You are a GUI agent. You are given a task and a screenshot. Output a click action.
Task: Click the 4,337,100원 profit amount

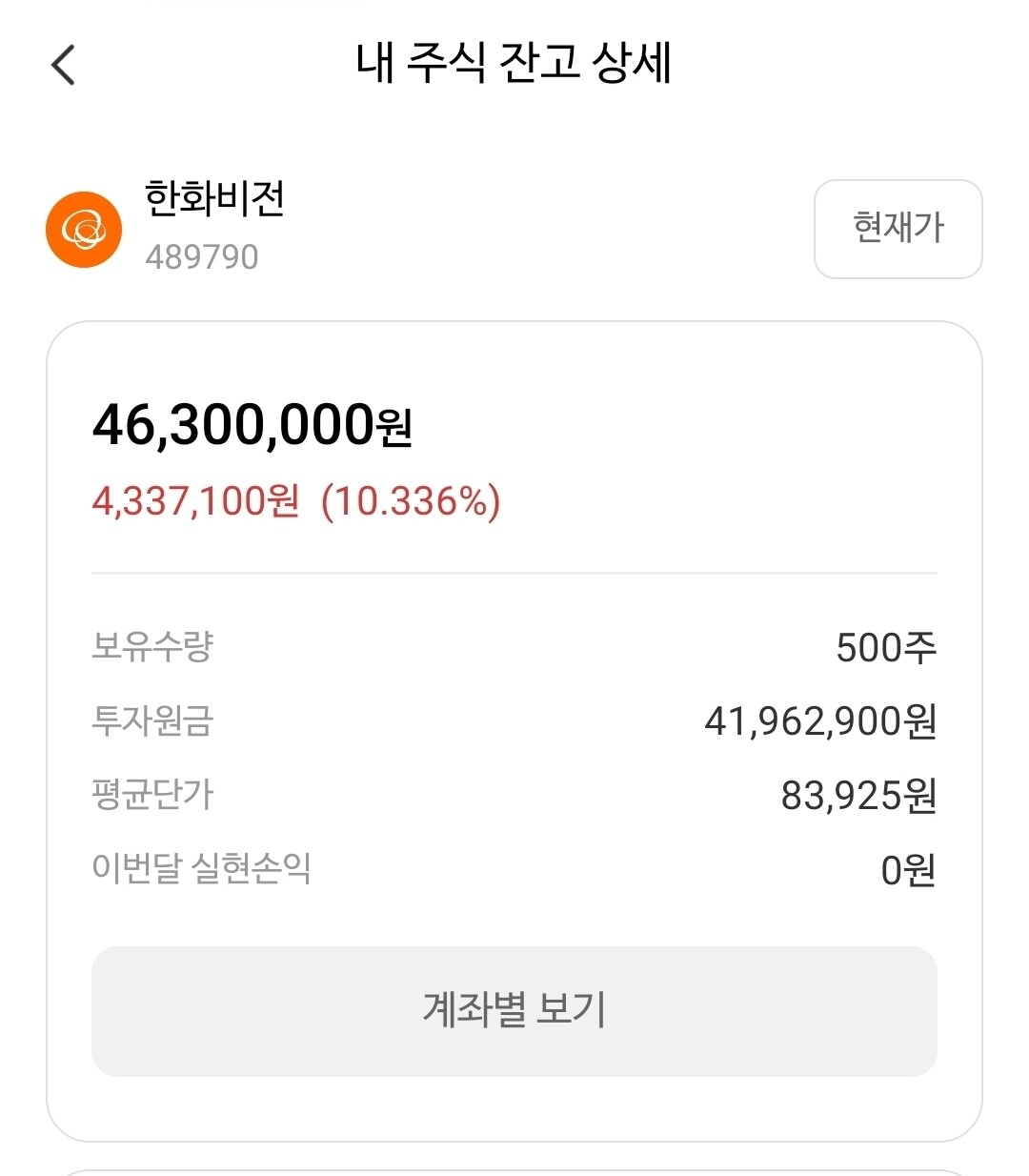pyautogui.click(x=195, y=501)
